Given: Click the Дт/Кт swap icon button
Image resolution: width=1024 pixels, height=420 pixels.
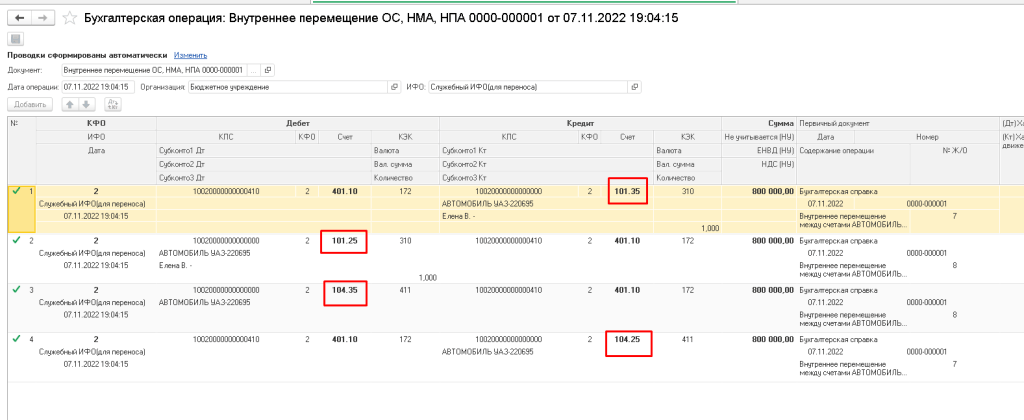Looking at the screenshot, I should pos(113,105).
